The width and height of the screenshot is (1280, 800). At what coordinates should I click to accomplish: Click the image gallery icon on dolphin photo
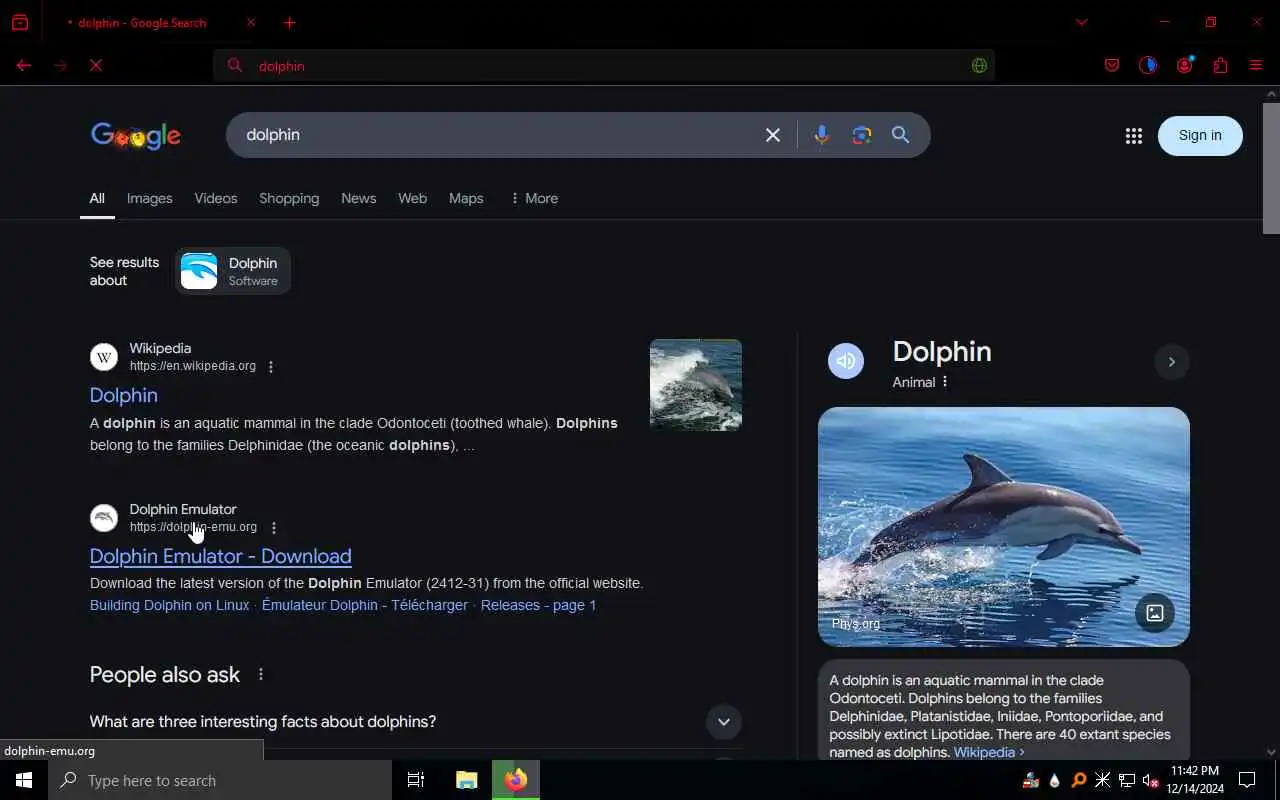point(1155,613)
